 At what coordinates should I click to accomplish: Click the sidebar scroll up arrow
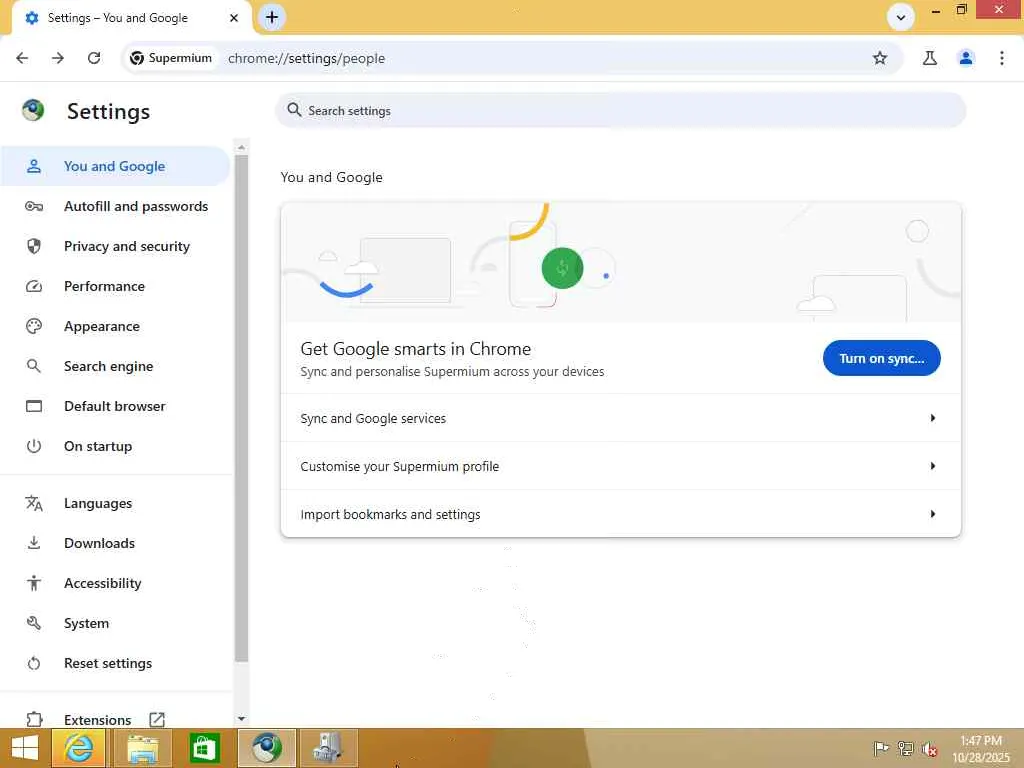(x=242, y=148)
